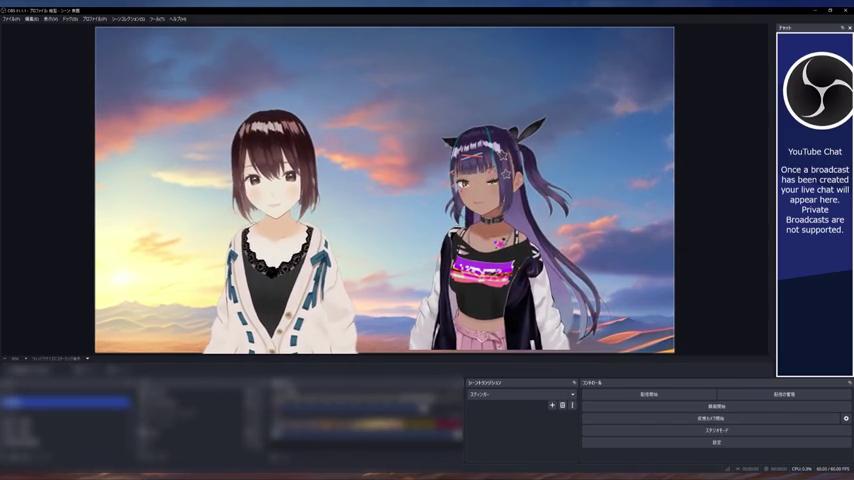The width and height of the screenshot is (854, 480).
Task: Open the View (表示) menu
Action: pyautogui.click(x=51, y=19)
